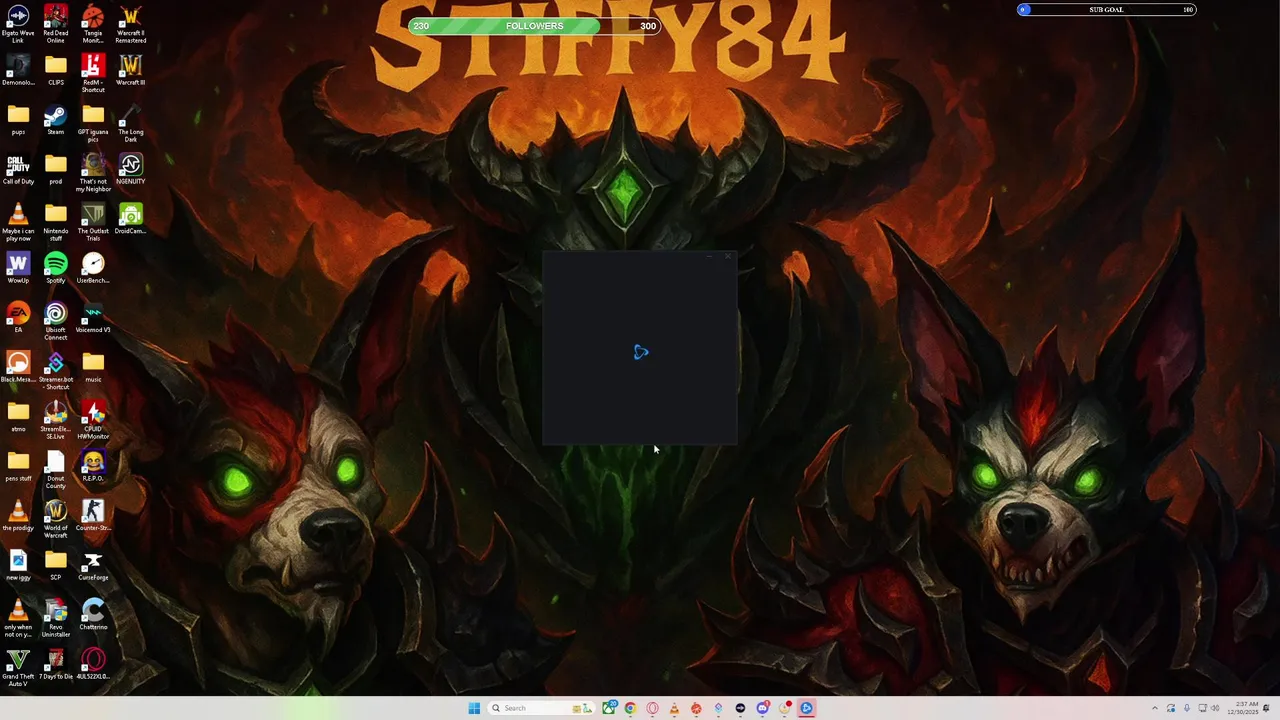Show hidden system tray icons
The height and width of the screenshot is (720, 1280).
[1155, 708]
